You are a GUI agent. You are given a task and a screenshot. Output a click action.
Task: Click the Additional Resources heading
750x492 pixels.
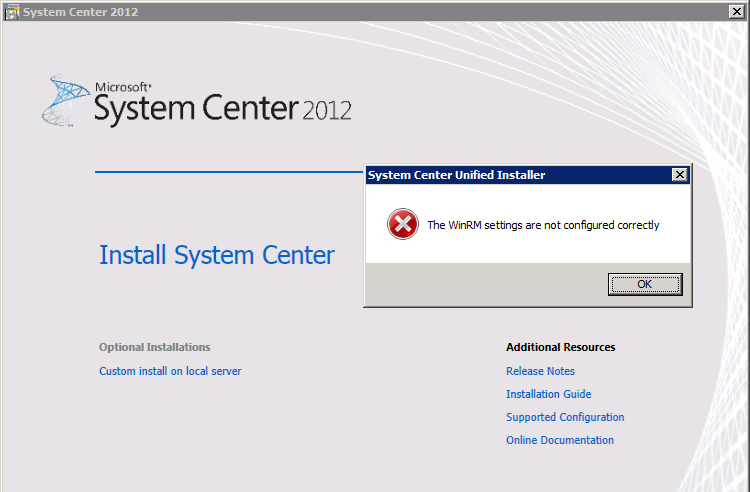(560, 347)
